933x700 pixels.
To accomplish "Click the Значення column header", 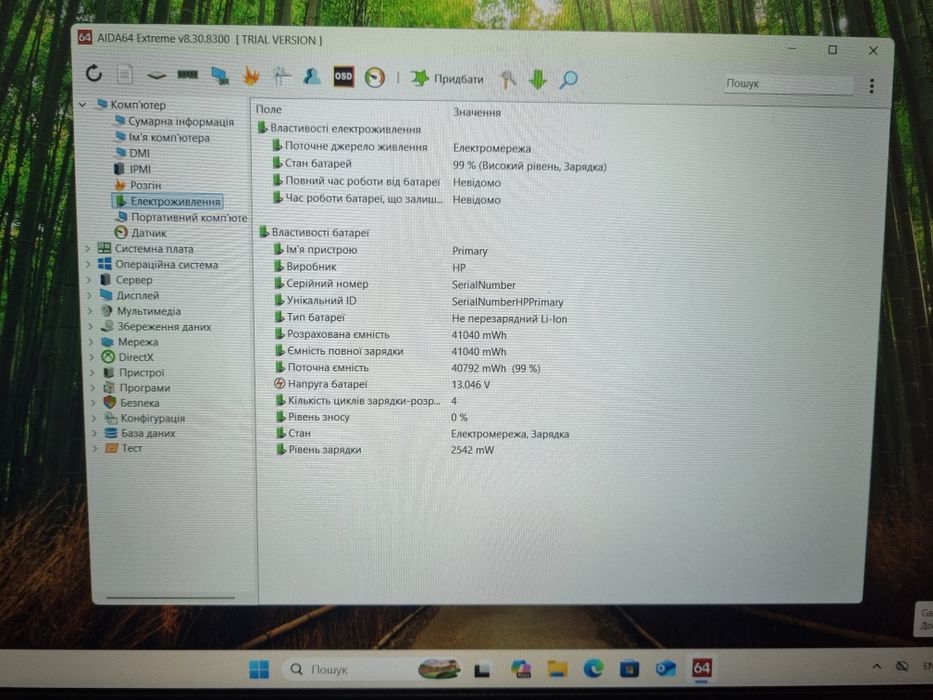I will click(x=477, y=112).
